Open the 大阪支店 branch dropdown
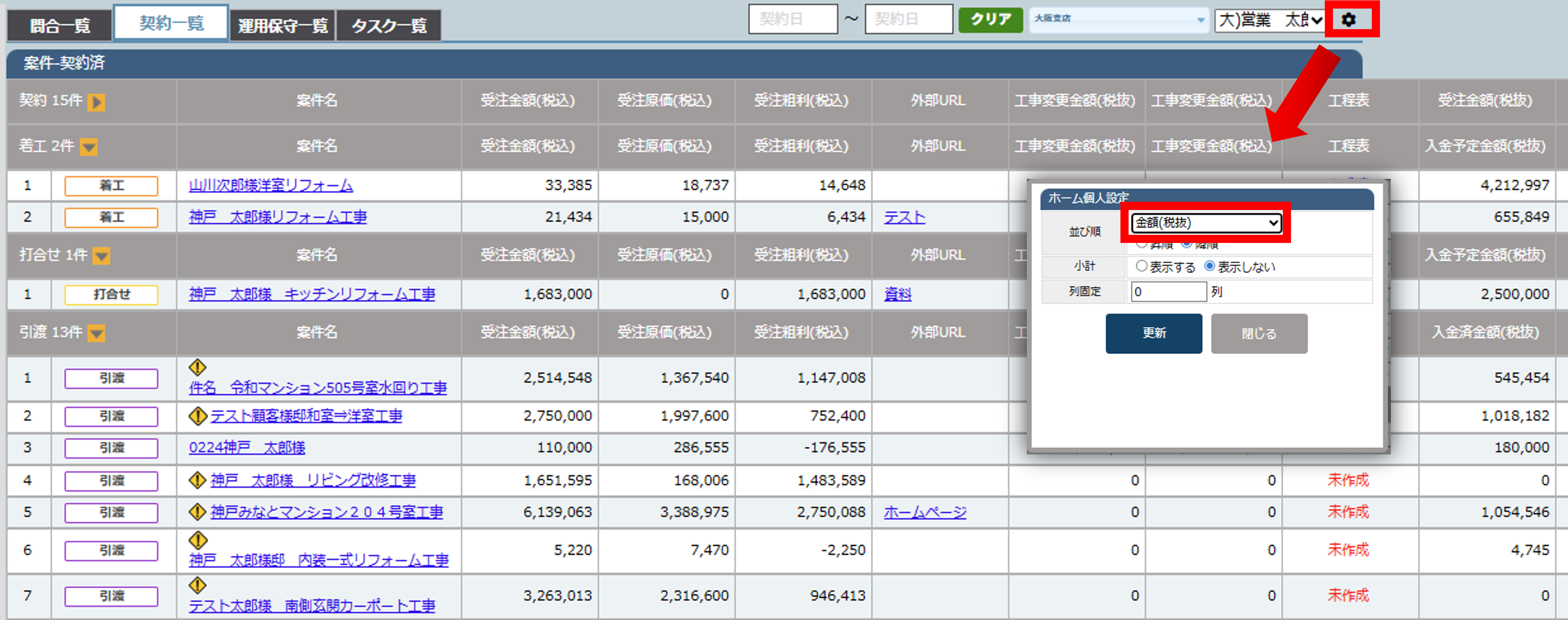Screen dimensions: 1568x620 1118,19
